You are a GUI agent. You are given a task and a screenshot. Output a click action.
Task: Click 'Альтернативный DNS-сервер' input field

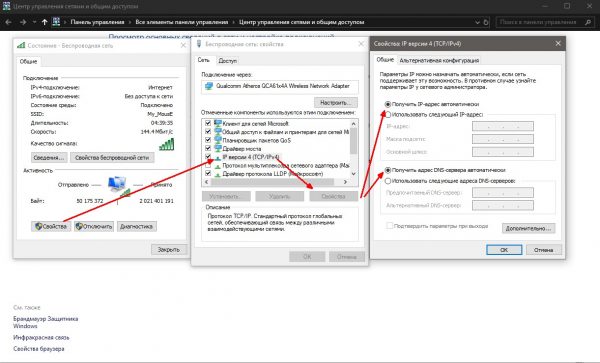pyautogui.click(x=503, y=205)
